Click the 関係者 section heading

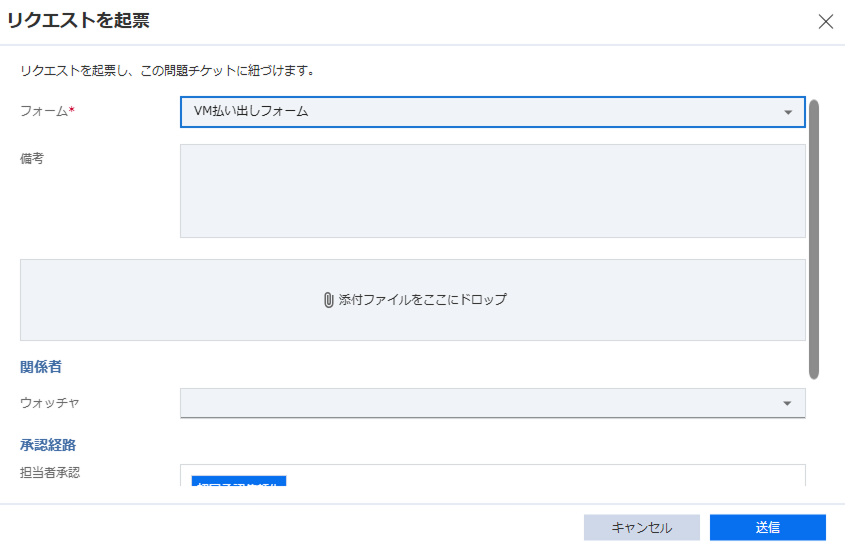point(40,368)
